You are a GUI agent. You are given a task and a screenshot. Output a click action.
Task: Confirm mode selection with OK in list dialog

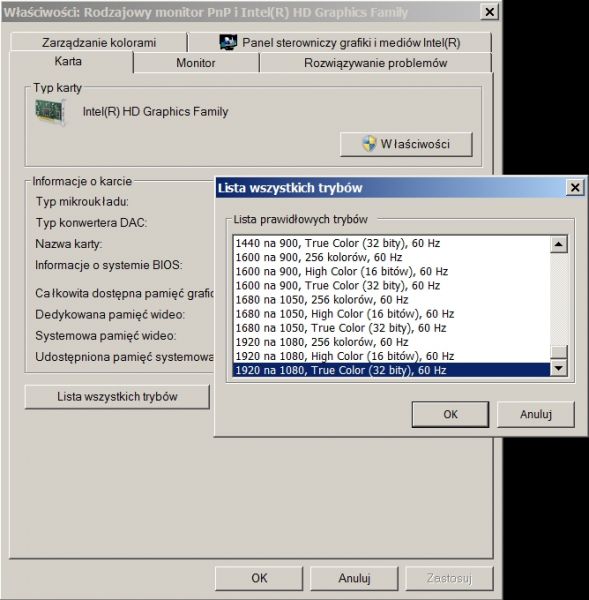pyautogui.click(x=450, y=414)
